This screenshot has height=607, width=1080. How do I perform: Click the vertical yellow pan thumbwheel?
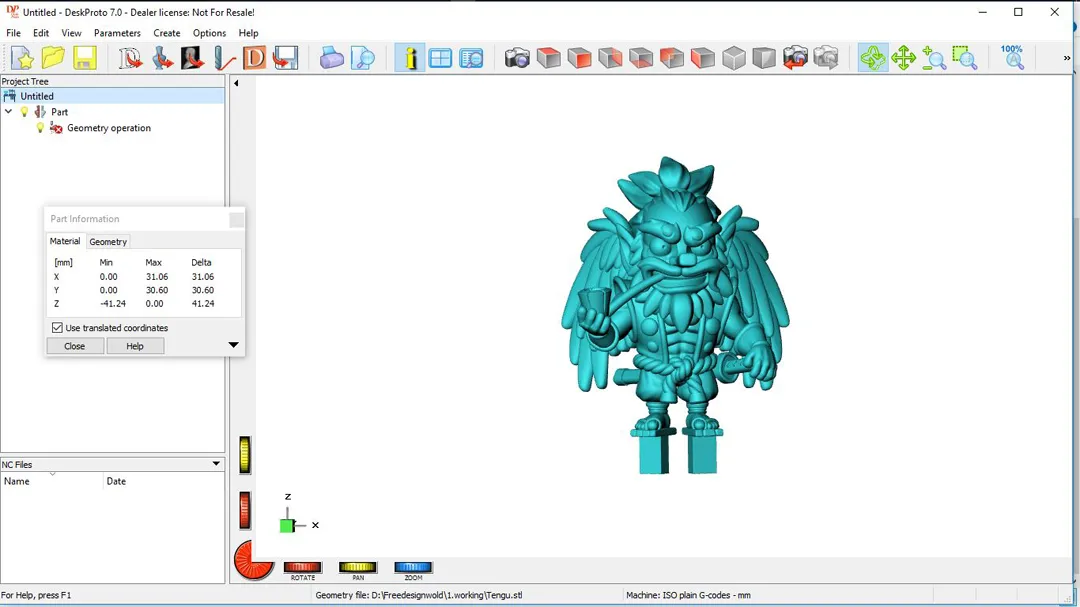[x=245, y=455]
